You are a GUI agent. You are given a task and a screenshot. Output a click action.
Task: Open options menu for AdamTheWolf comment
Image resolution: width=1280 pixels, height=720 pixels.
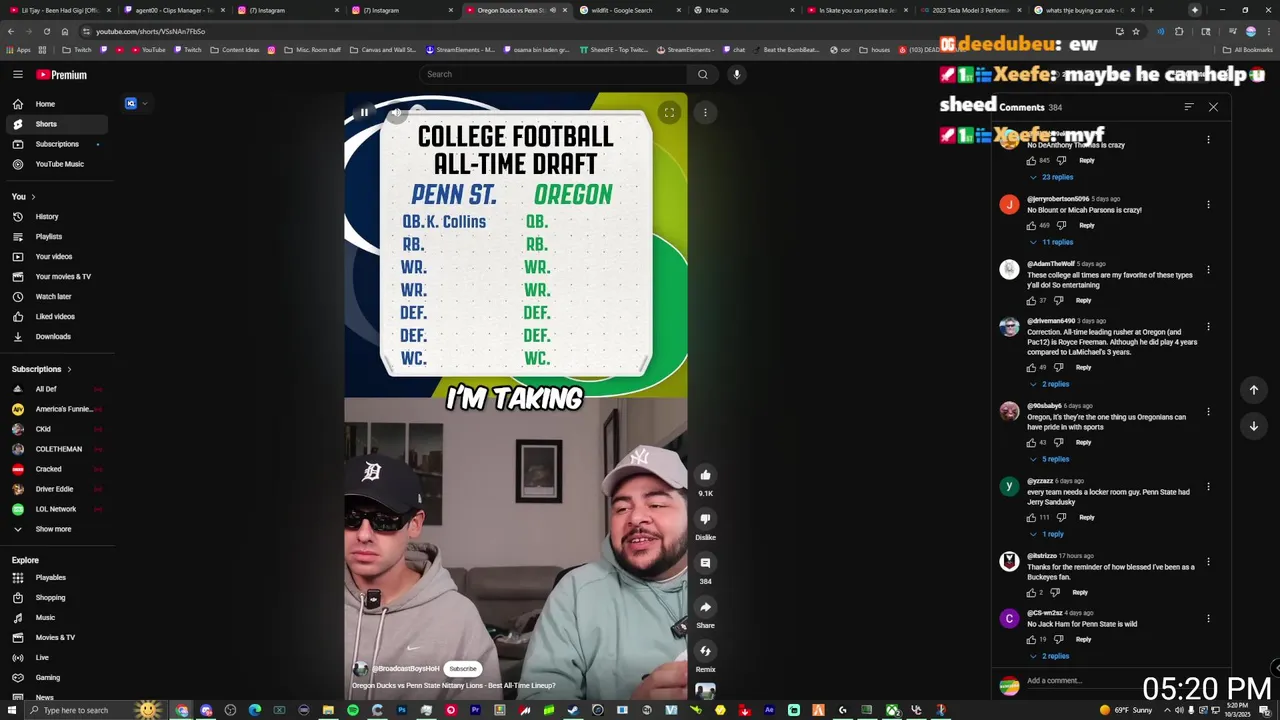coord(1208,270)
